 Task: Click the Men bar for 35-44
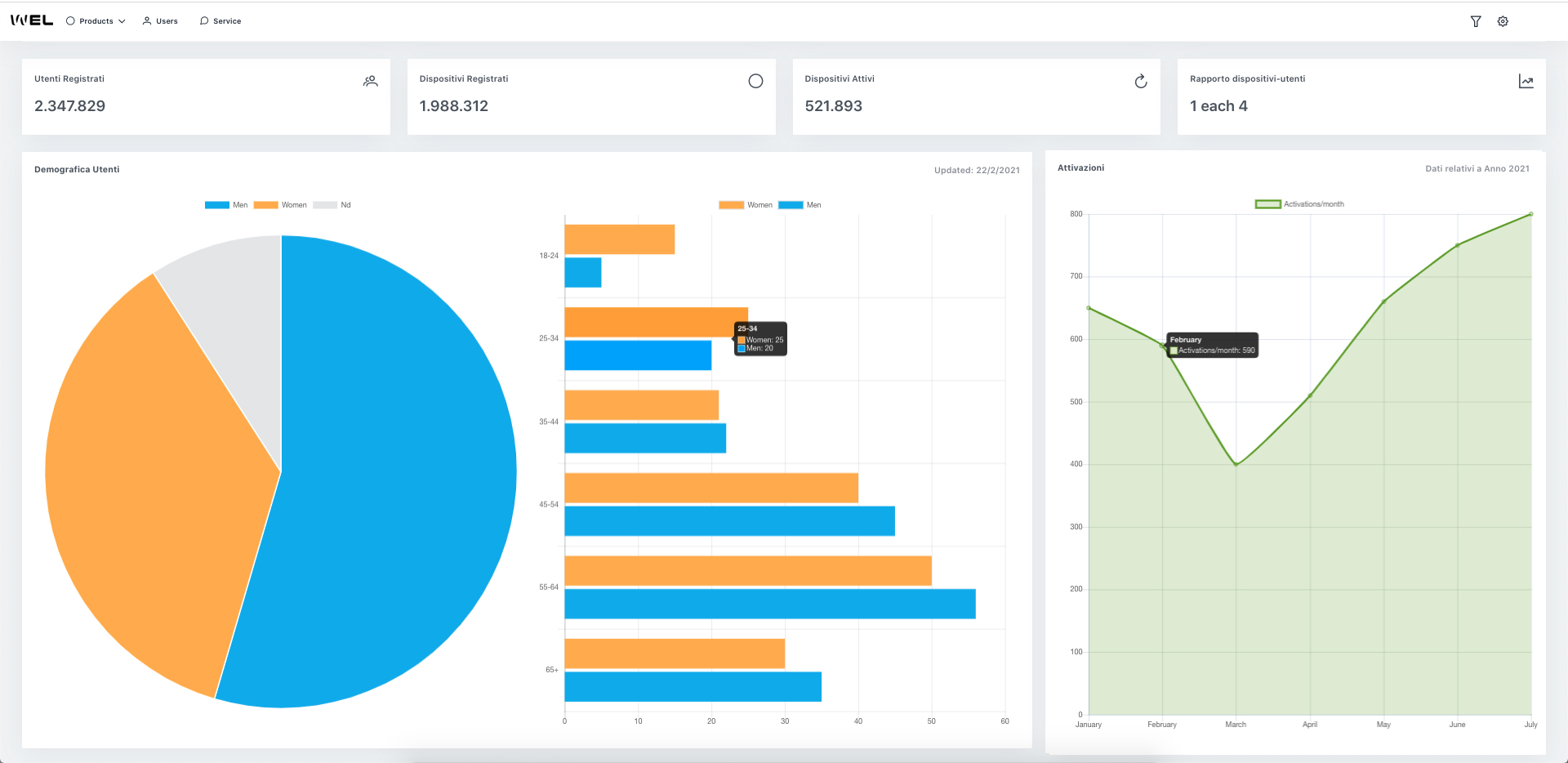click(645, 438)
